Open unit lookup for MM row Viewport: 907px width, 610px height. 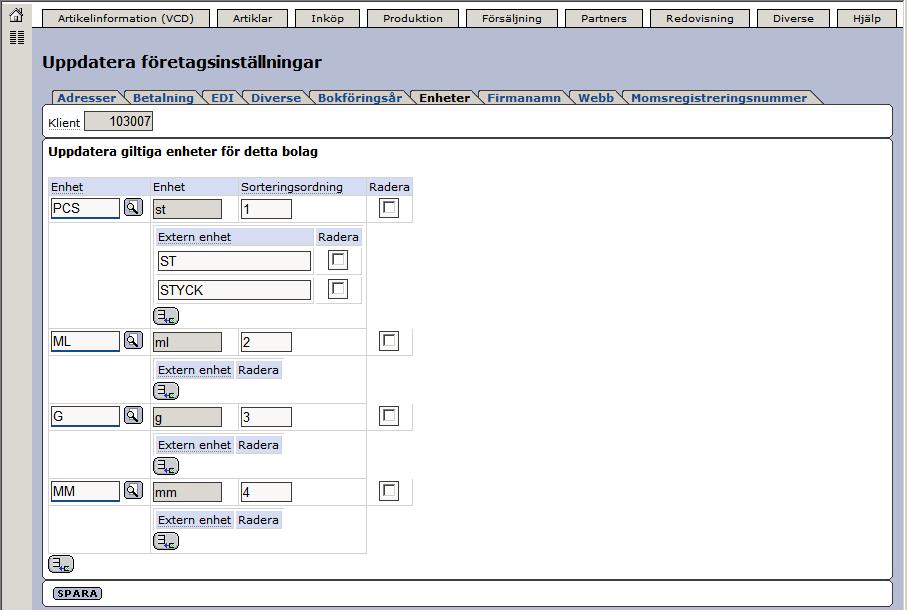[133, 491]
